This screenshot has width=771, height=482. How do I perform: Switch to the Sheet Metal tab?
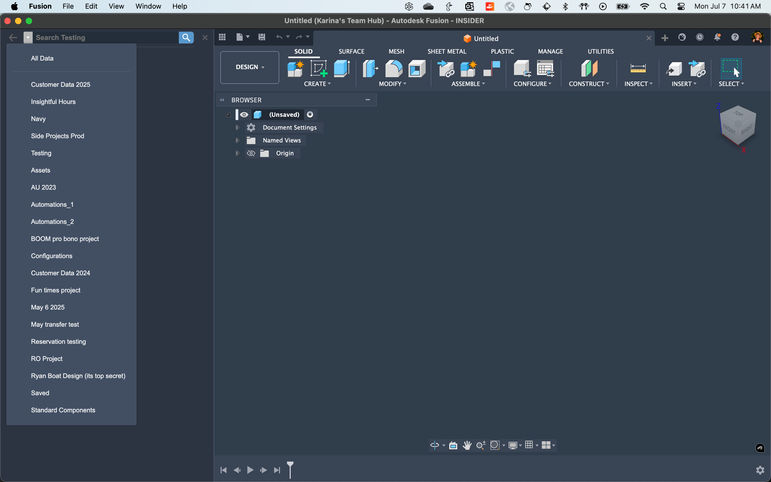446,51
